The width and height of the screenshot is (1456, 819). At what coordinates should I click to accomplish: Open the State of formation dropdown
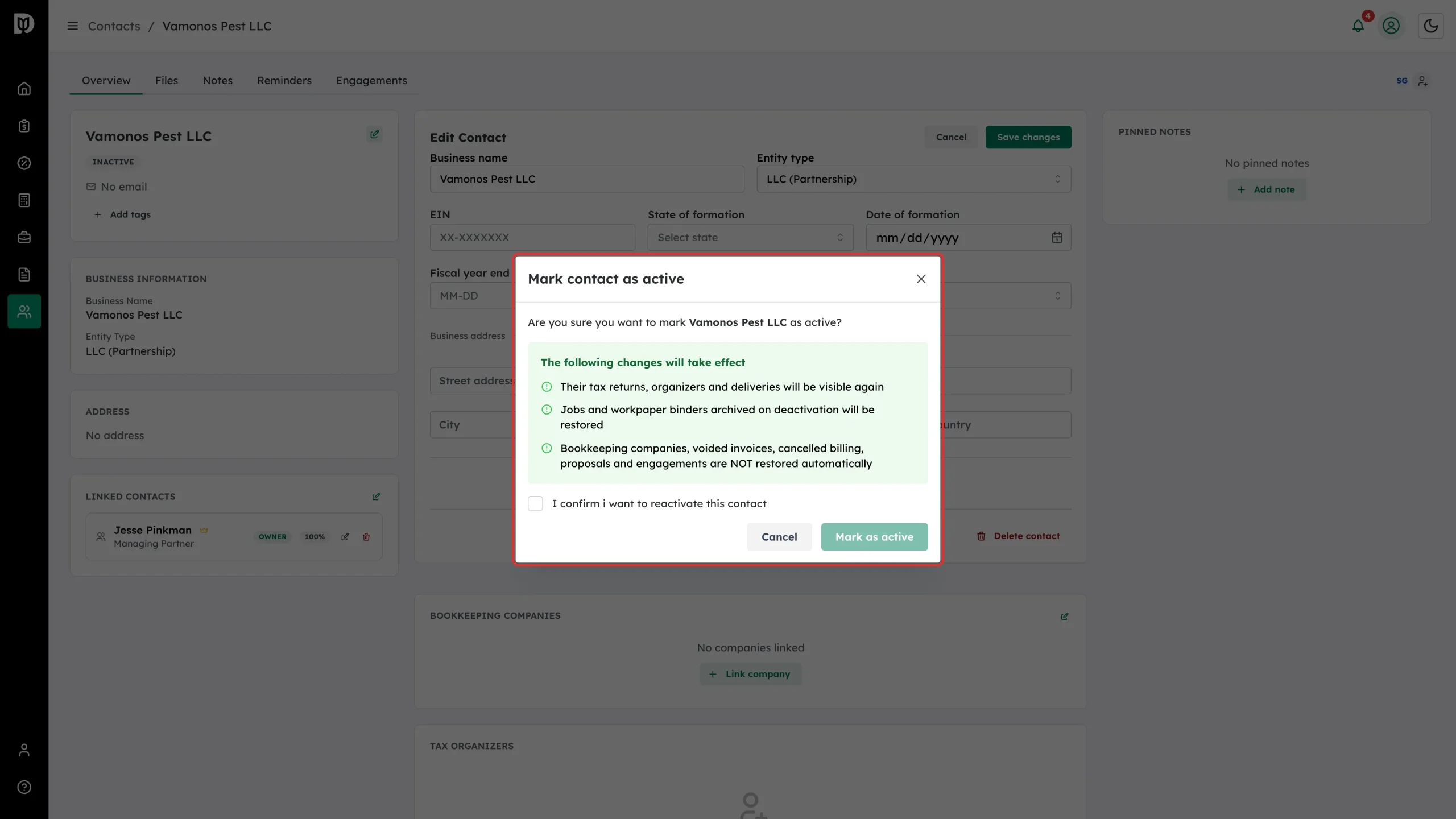tap(750, 237)
